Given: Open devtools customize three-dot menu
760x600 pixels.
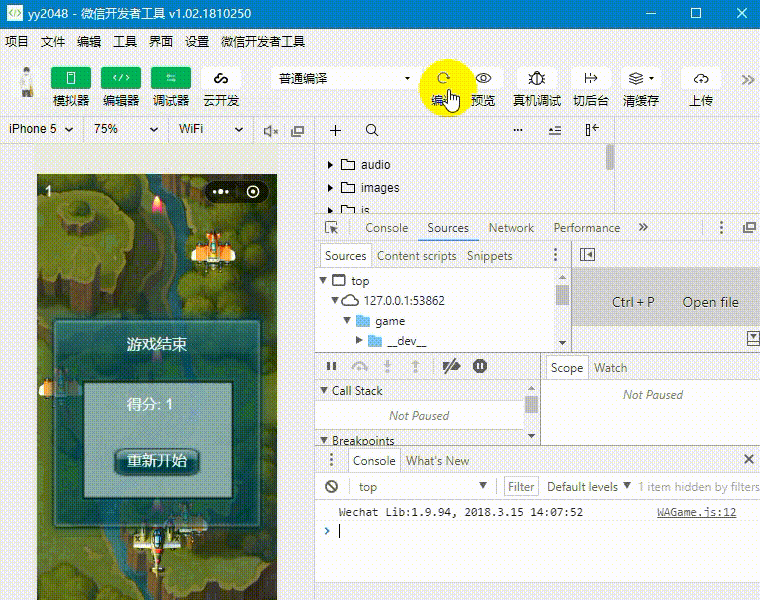Looking at the screenshot, I should pos(721,227).
